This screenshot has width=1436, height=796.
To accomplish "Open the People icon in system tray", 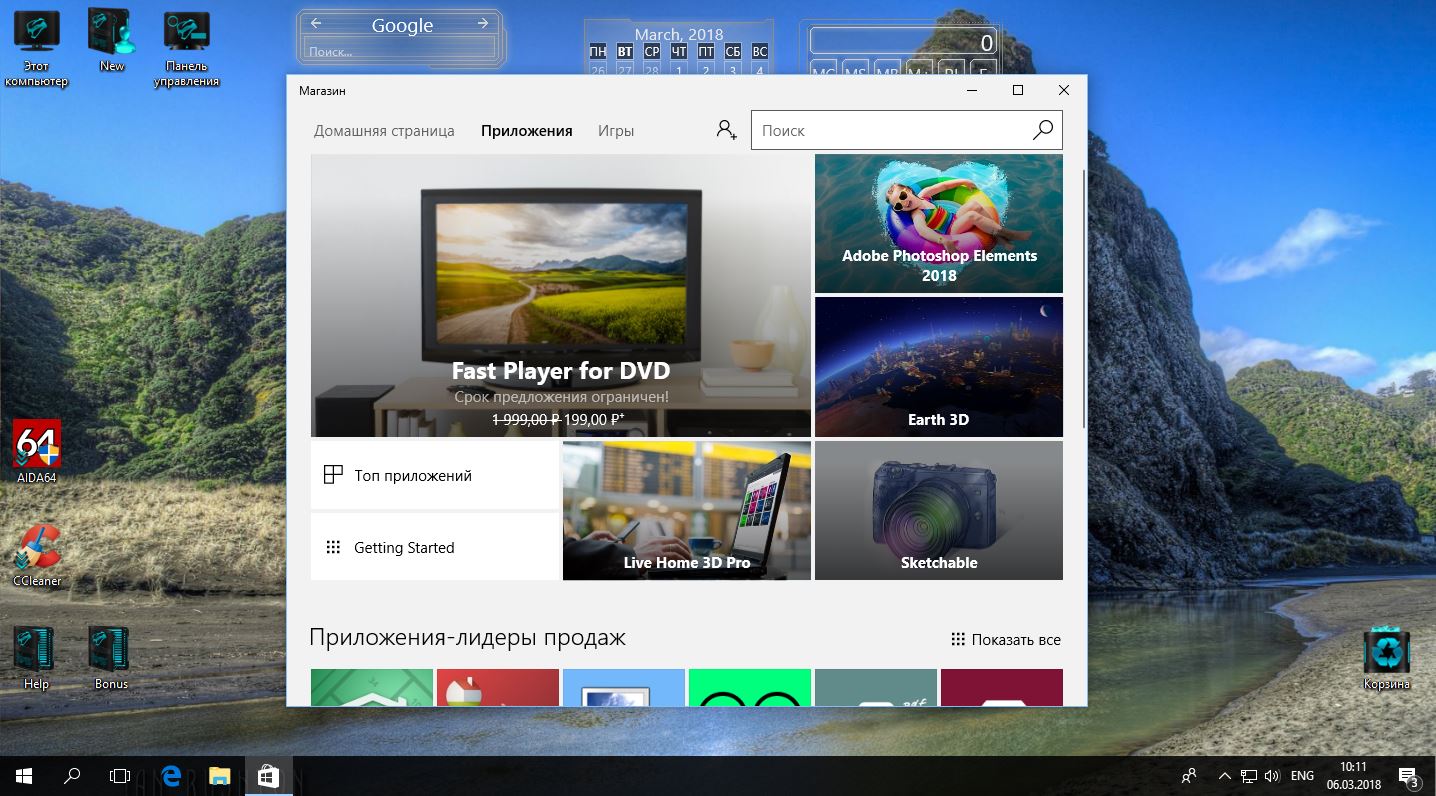I will 1189,775.
